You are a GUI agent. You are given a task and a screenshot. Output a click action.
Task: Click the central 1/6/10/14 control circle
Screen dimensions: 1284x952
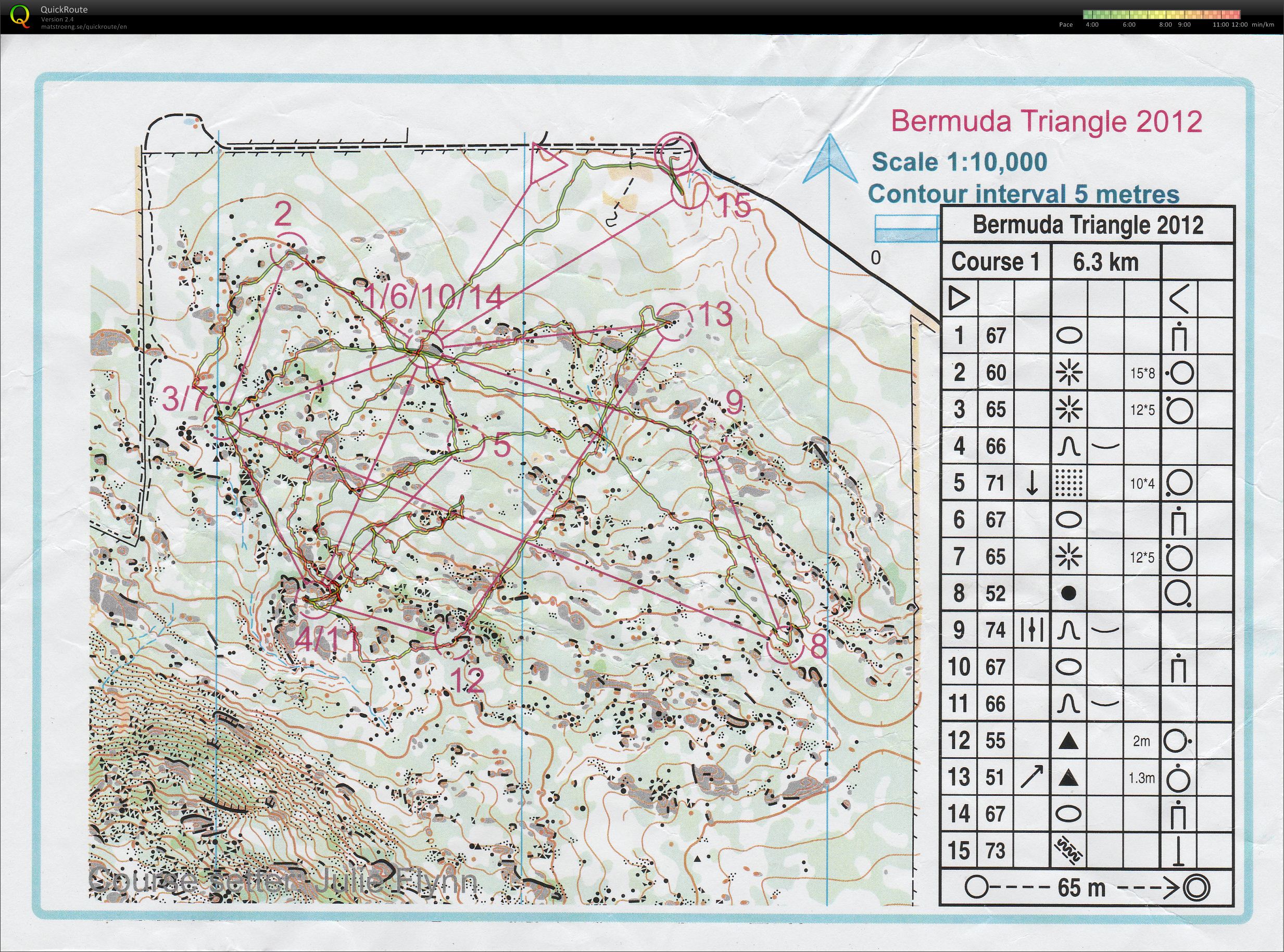(425, 348)
